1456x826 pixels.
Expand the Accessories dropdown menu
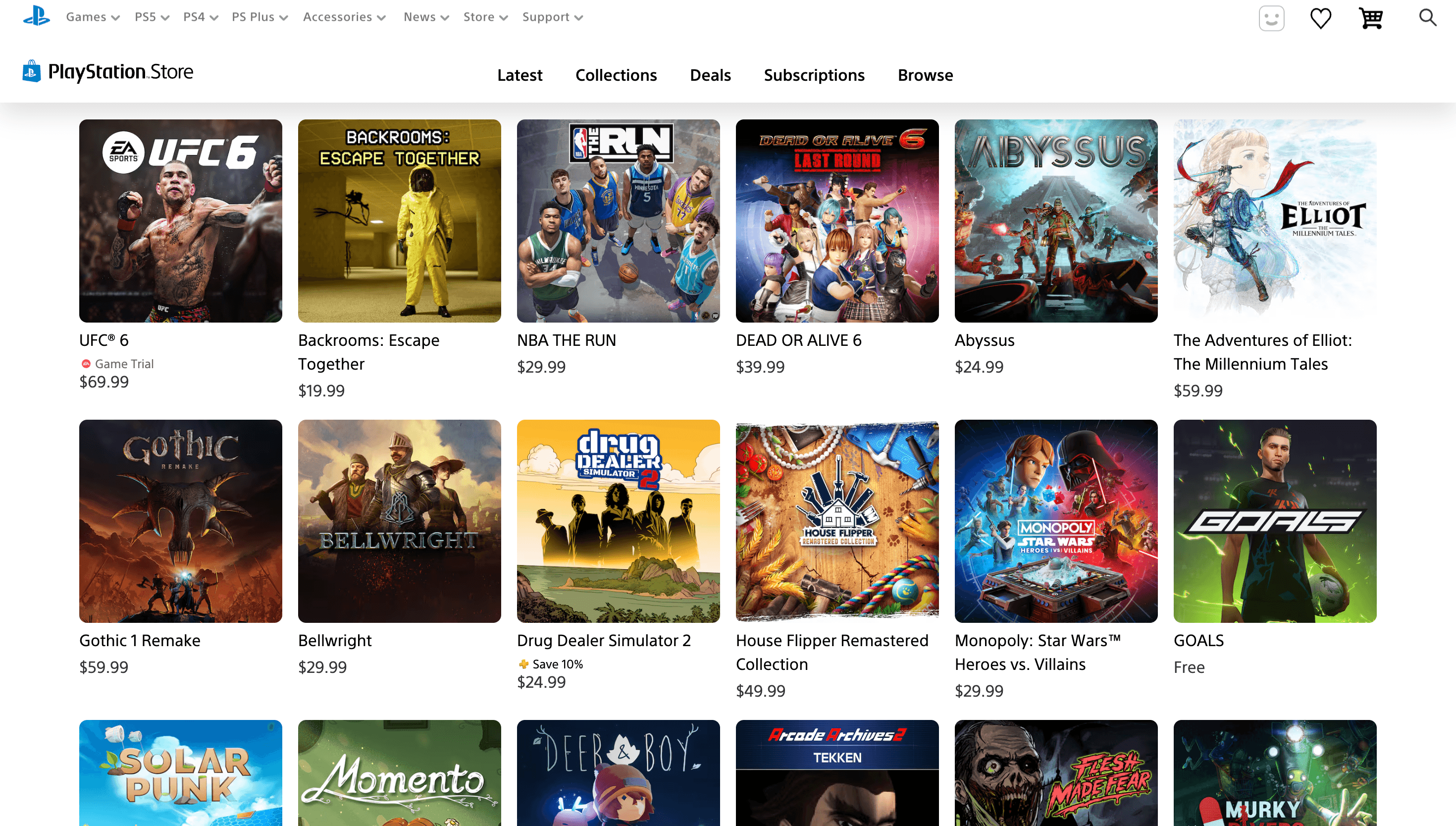click(344, 17)
